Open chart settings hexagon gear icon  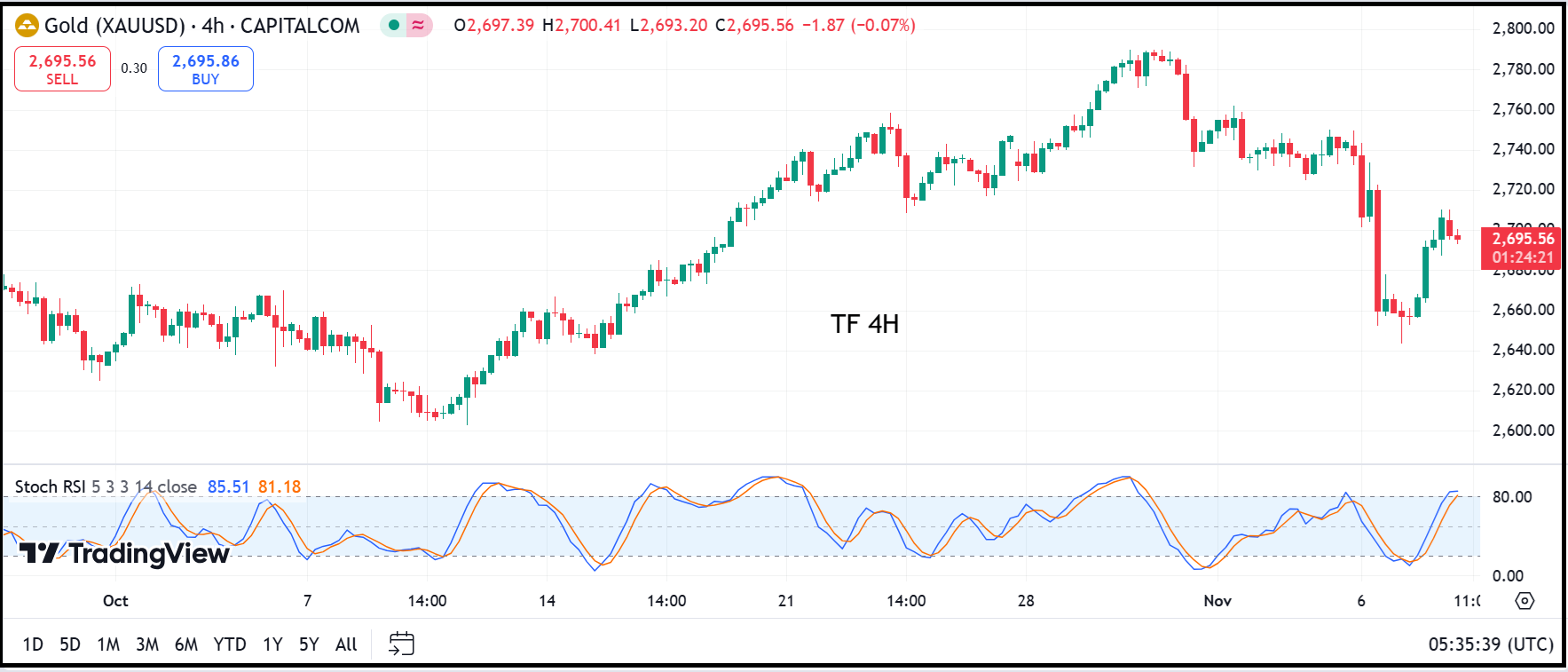[x=1525, y=601]
